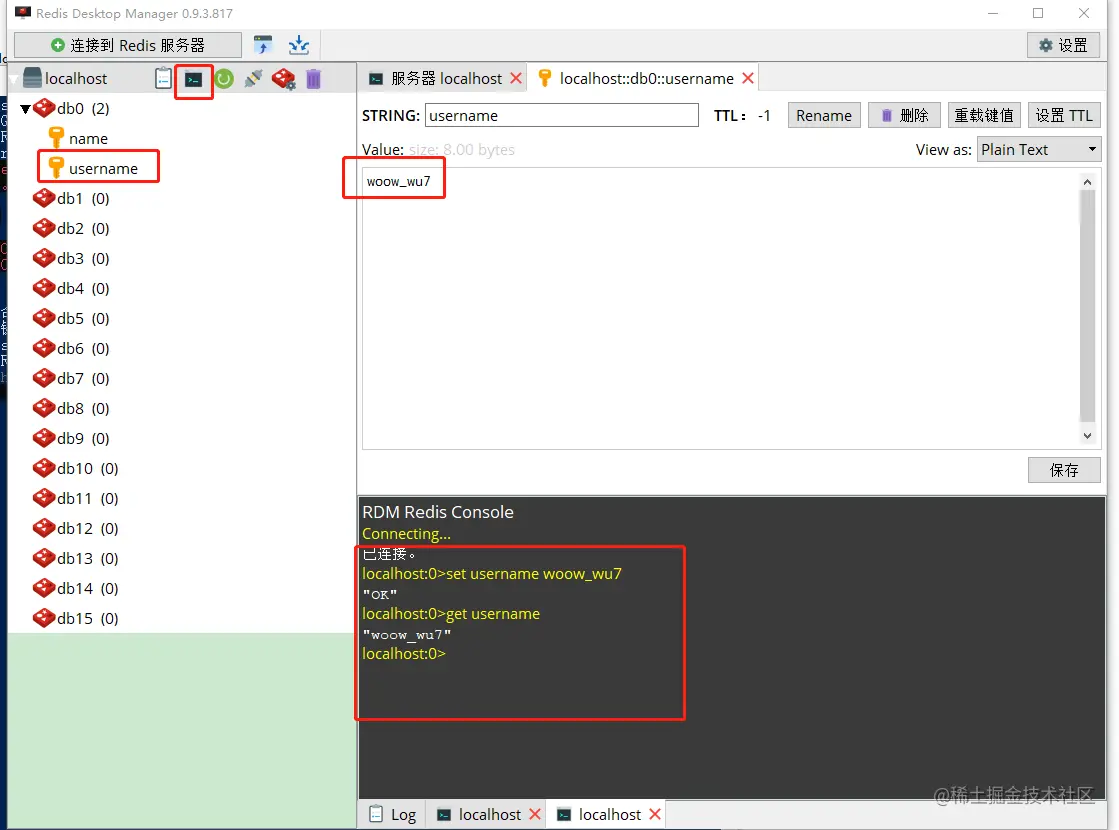This screenshot has width=1119, height=830.
Task: Click inside the value text area
Action: click(x=720, y=308)
